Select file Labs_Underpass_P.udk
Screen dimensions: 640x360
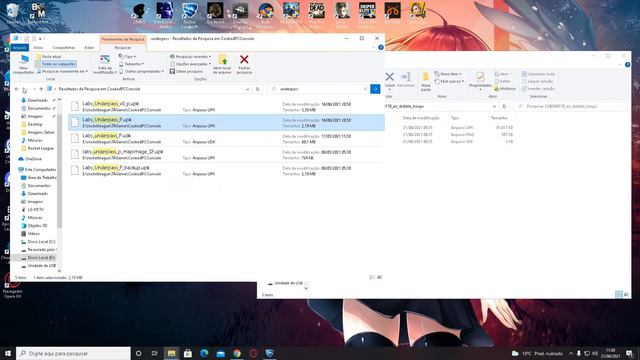click(x=226, y=138)
